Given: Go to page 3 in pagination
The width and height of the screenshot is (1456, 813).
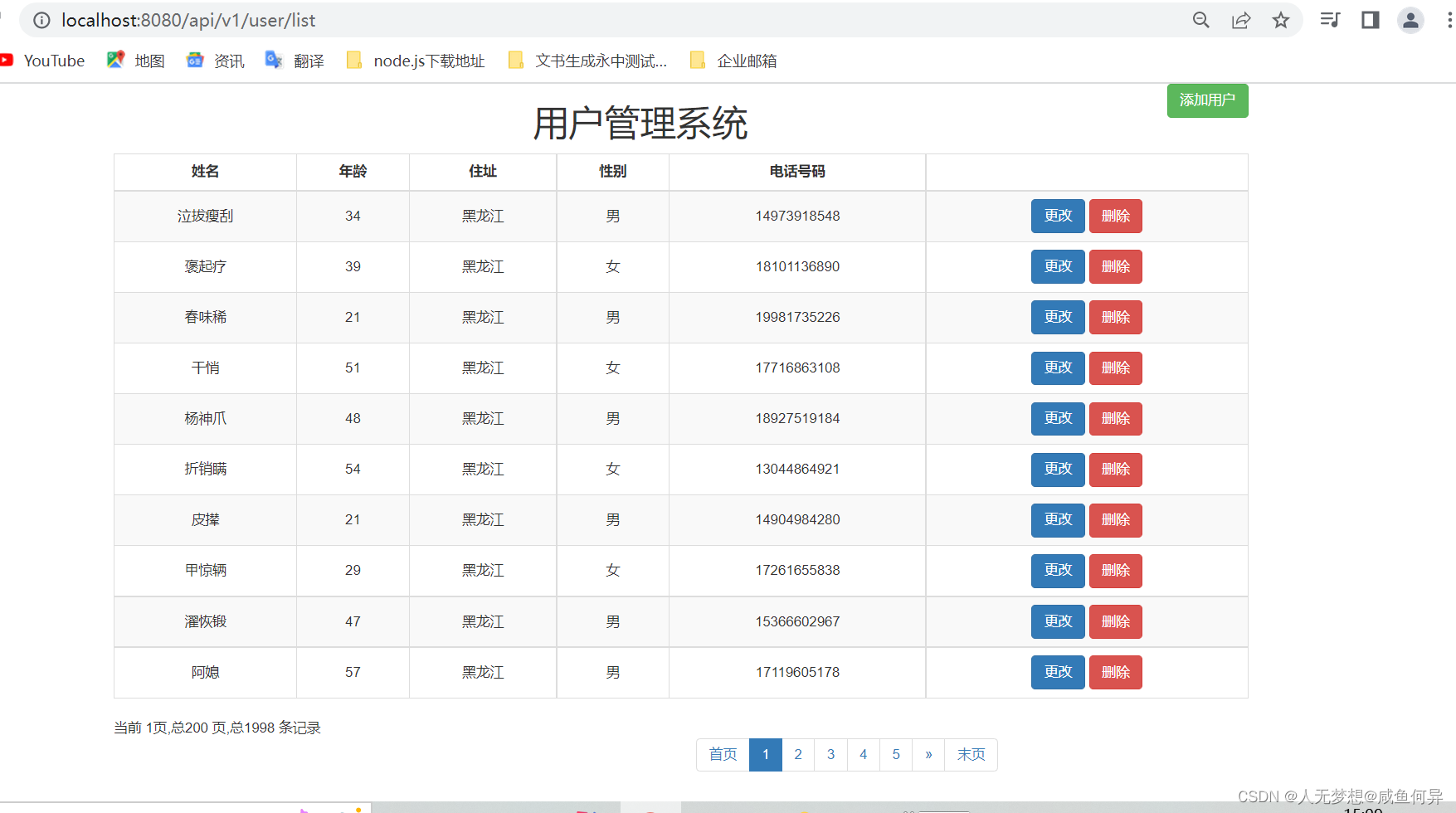Looking at the screenshot, I should click(830, 754).
